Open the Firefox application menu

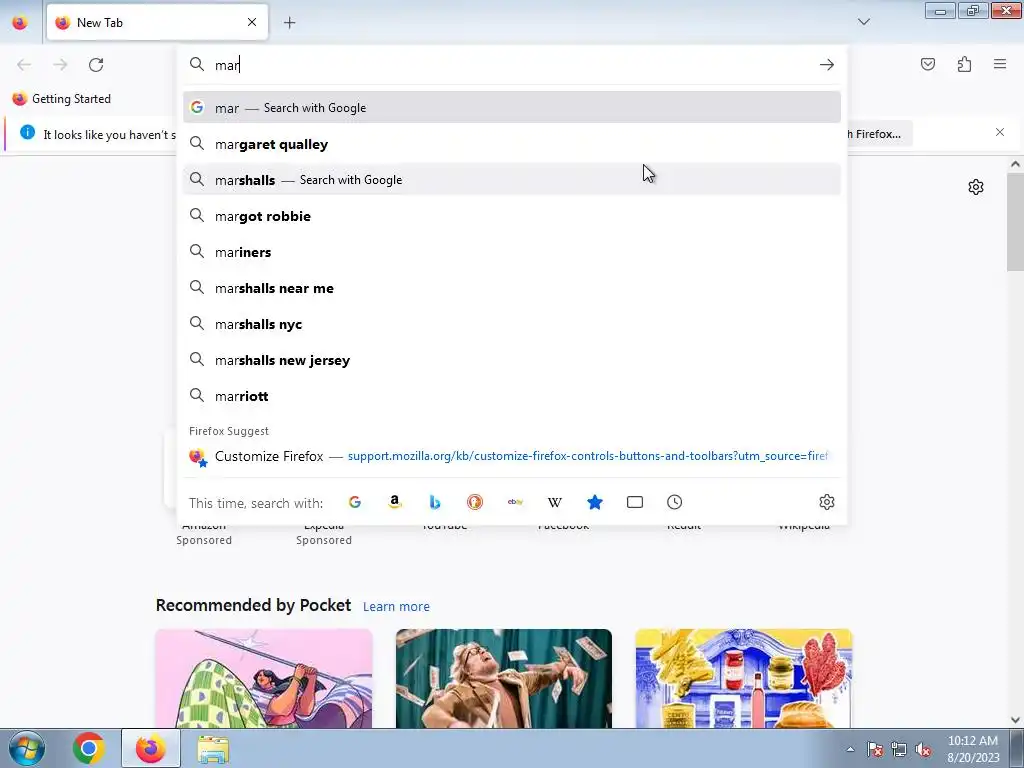(1000, 64)
